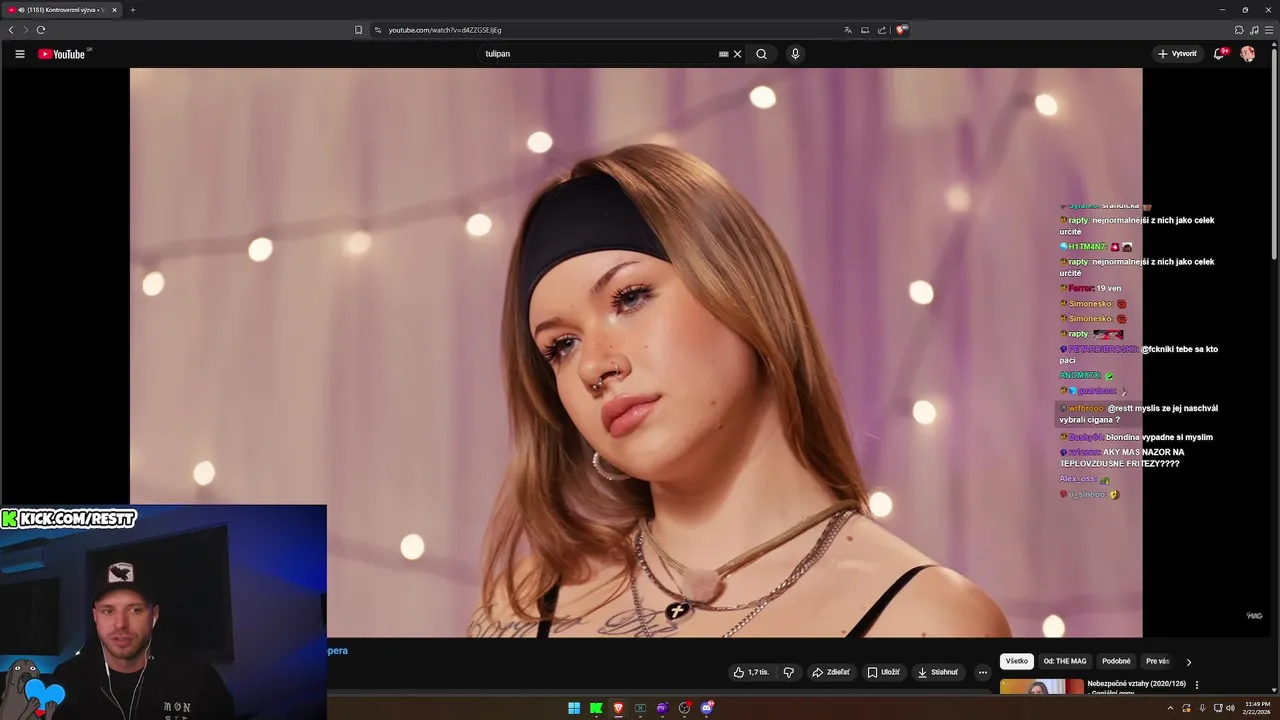Image resolution: width=1280 pixels, height=720 pixels.
Task: Click the system tray microphone icon
Action: [x=1202, y=708]
